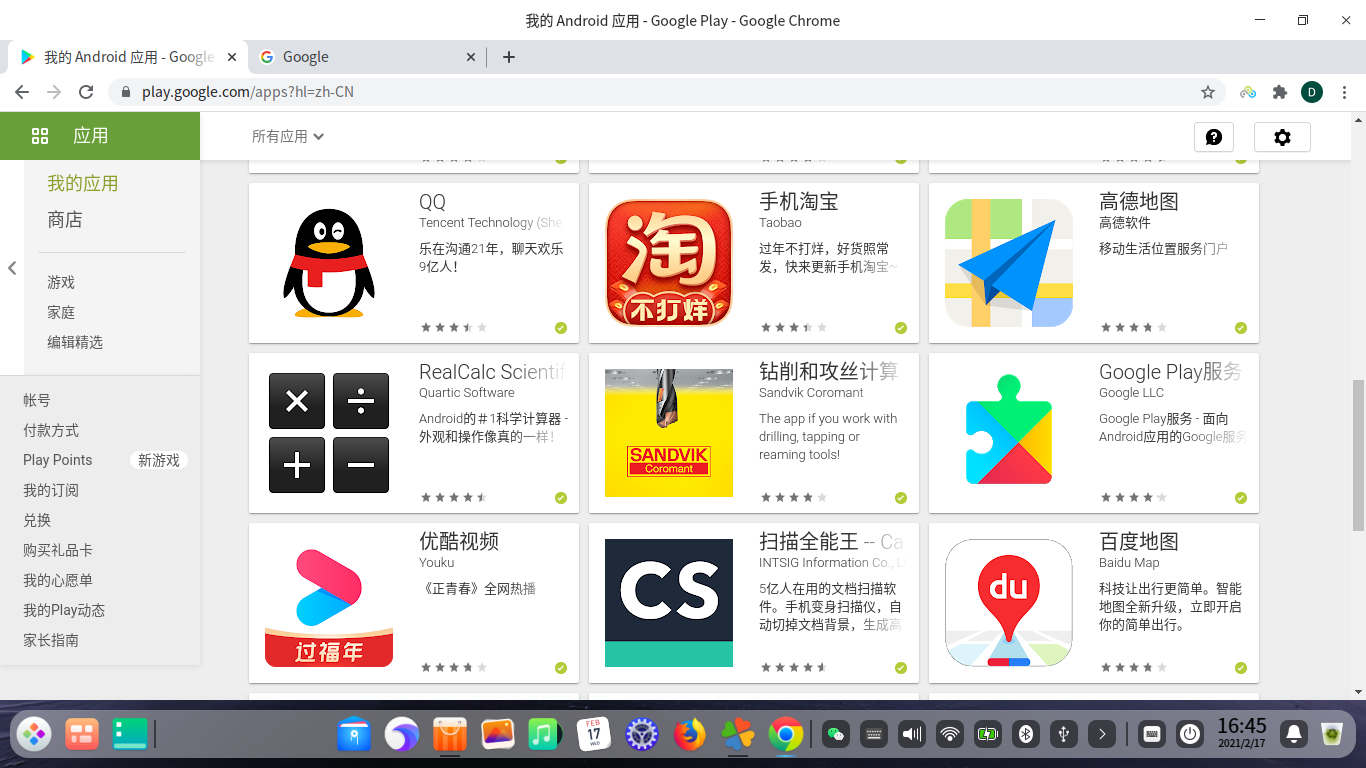Expand the 所有应用 filter dropdown
Screen dimensions: 1366x768
(x=288, y=137)
